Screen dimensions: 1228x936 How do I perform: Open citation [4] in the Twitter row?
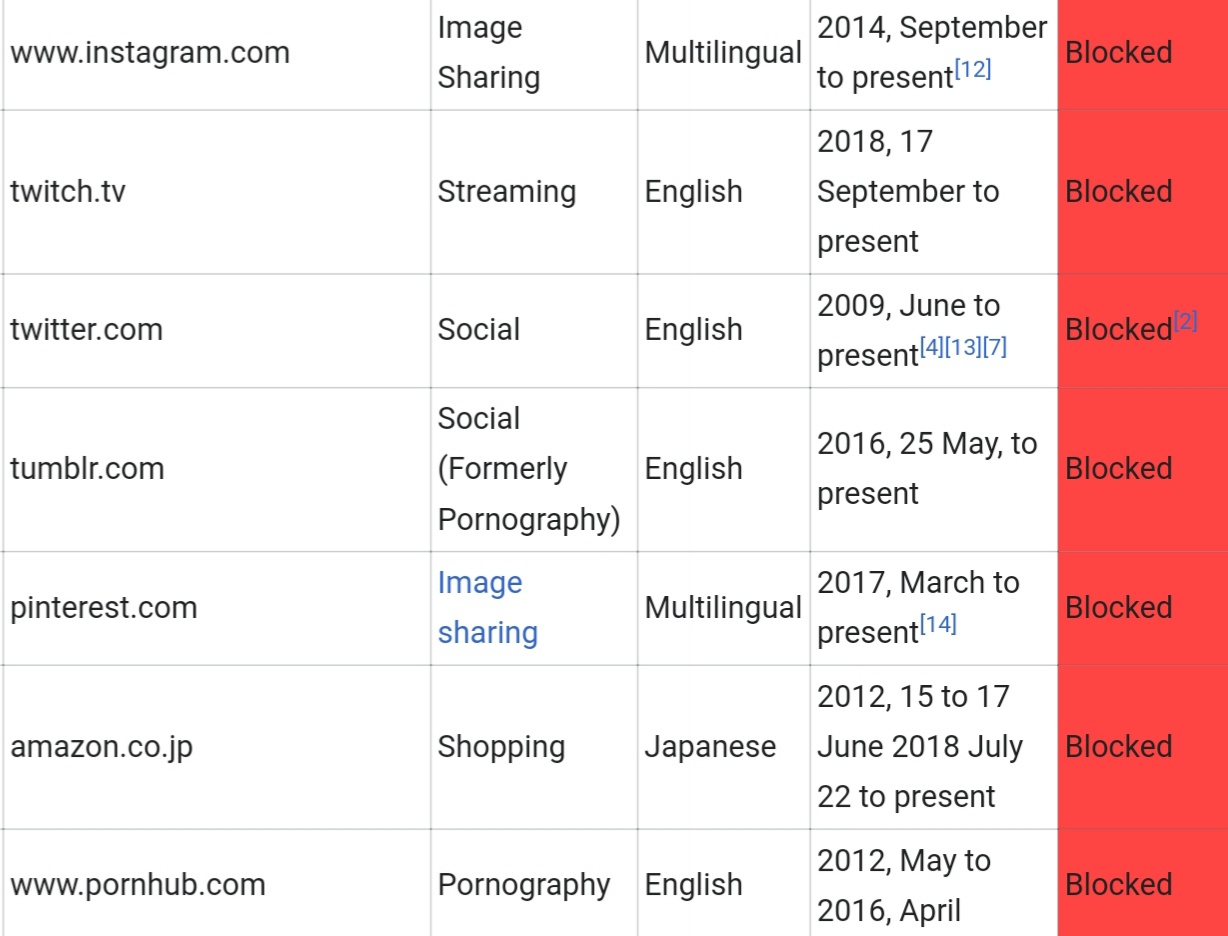[x=931, y=348]
